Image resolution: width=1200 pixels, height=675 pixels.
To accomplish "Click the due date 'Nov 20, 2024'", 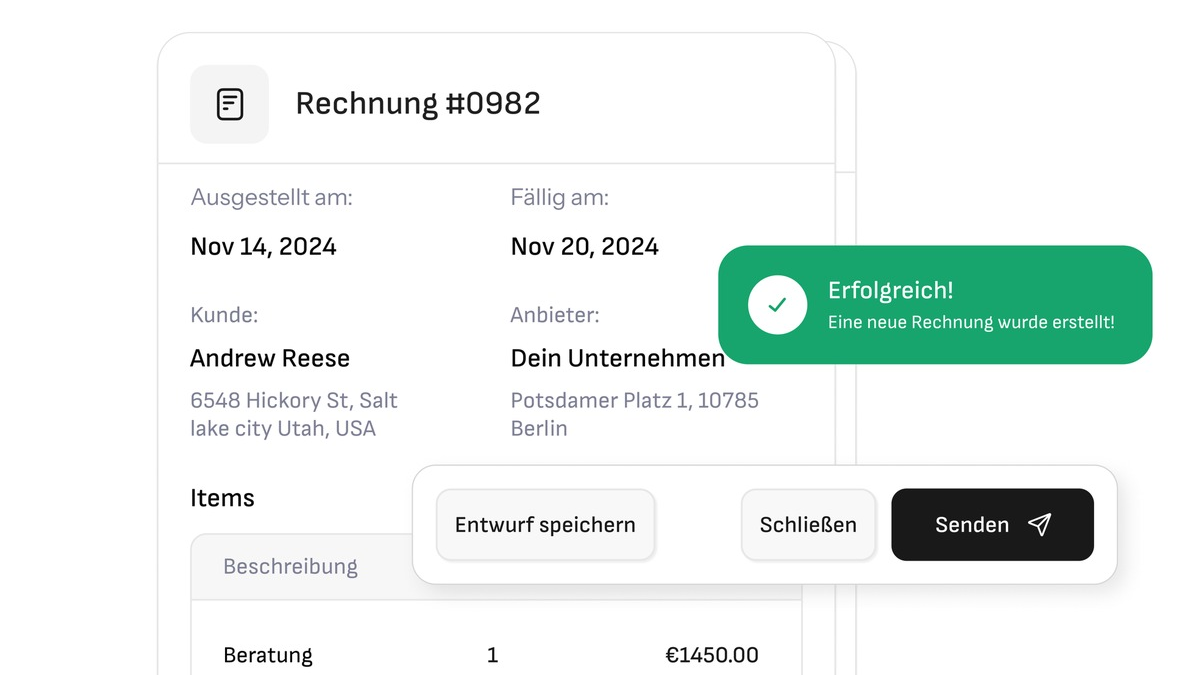I will coord(584,246).
